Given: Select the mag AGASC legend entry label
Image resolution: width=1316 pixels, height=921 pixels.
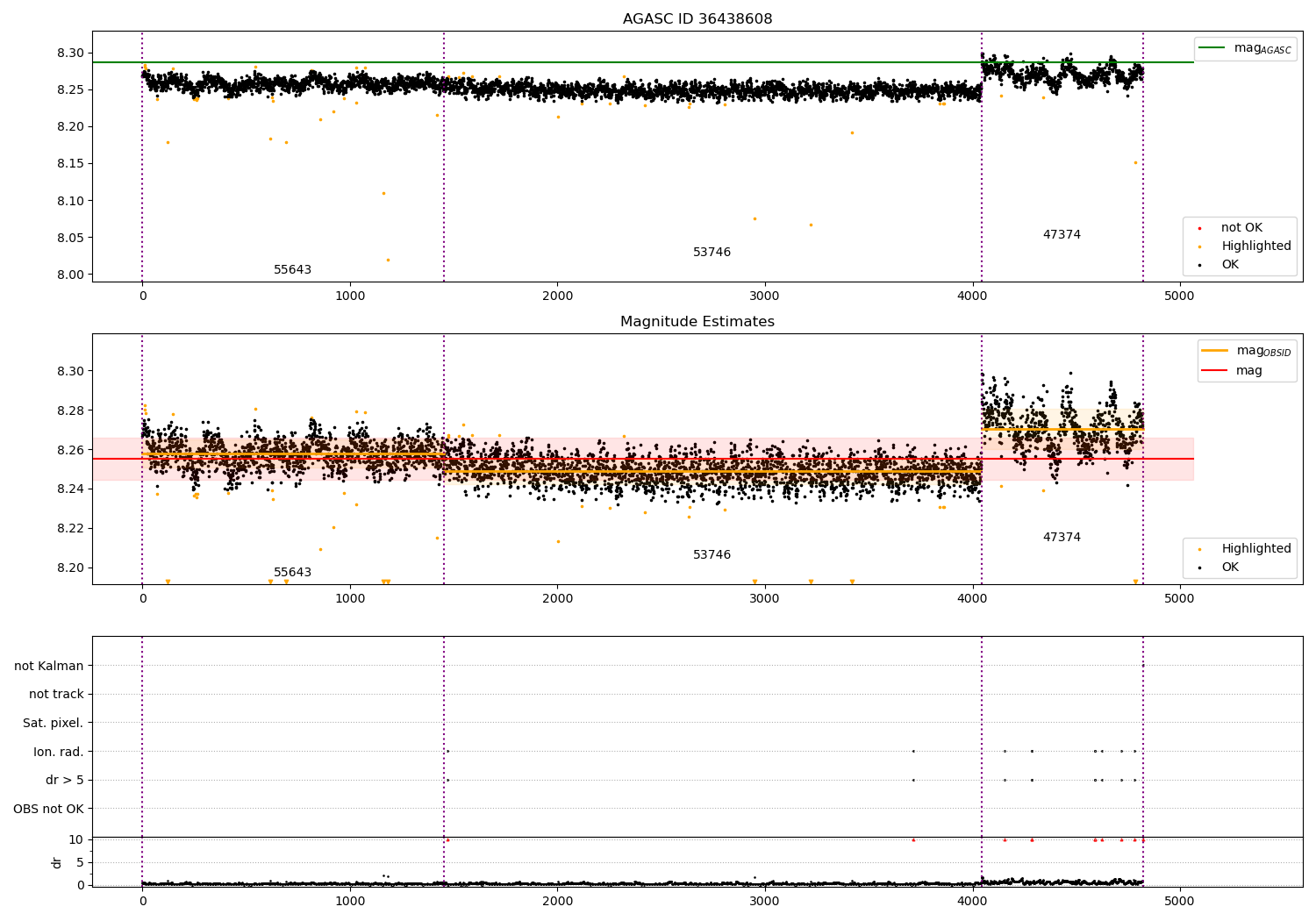Looking at the screenshot, I should 1262,48.
